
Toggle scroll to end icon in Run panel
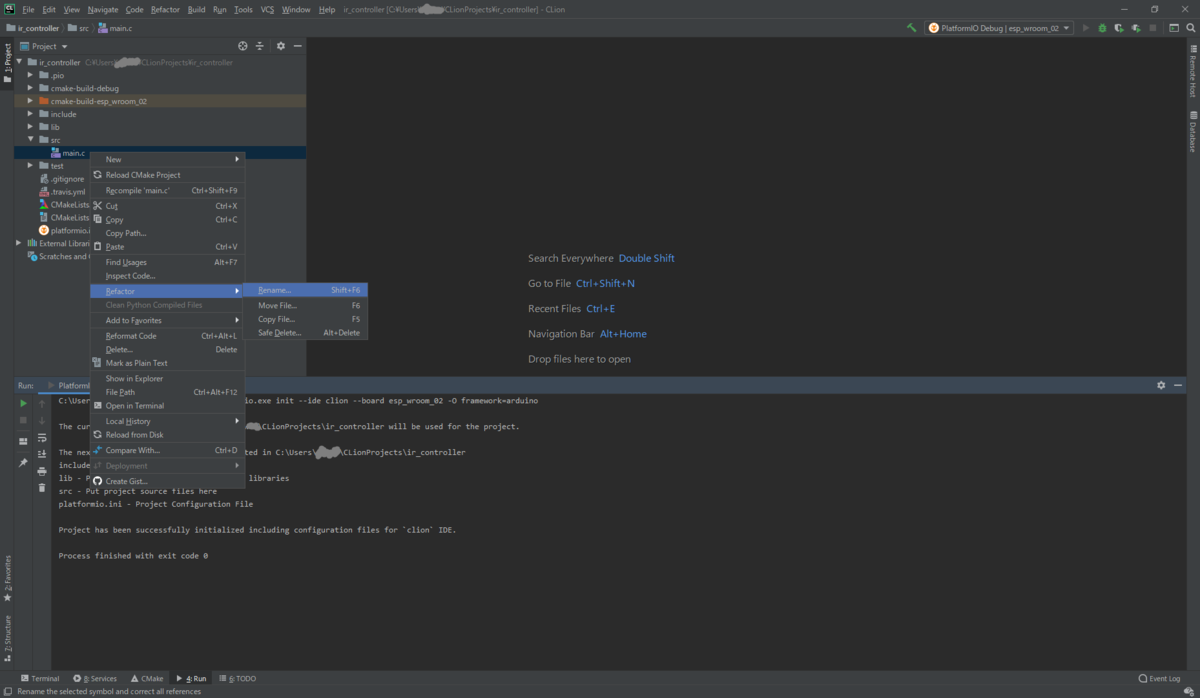click(42, 454)
